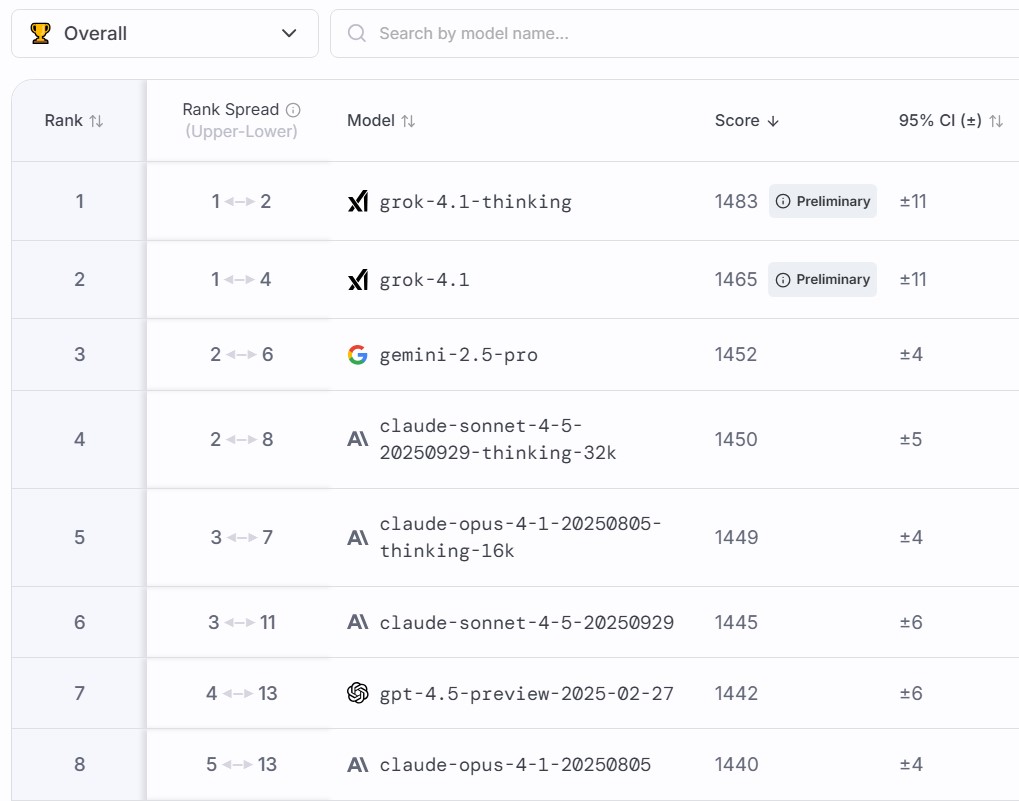Click the Rank Spread info icon
Viewport: 1019px width, 801px height.
point(293,110)
